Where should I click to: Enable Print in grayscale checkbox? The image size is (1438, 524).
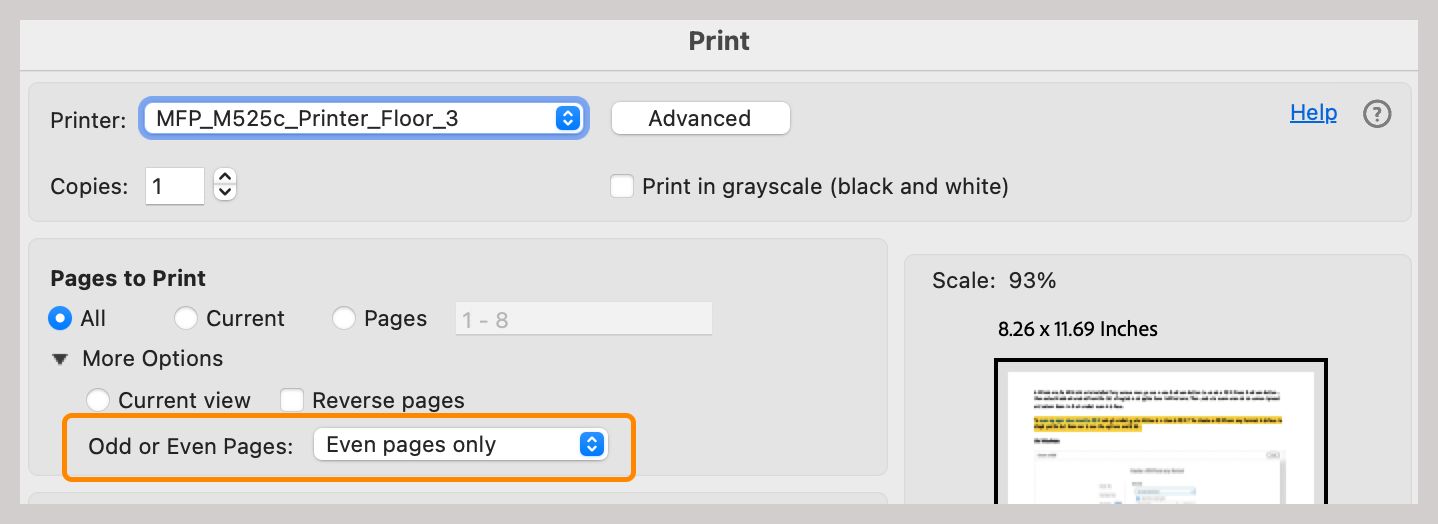coord(622,186)
